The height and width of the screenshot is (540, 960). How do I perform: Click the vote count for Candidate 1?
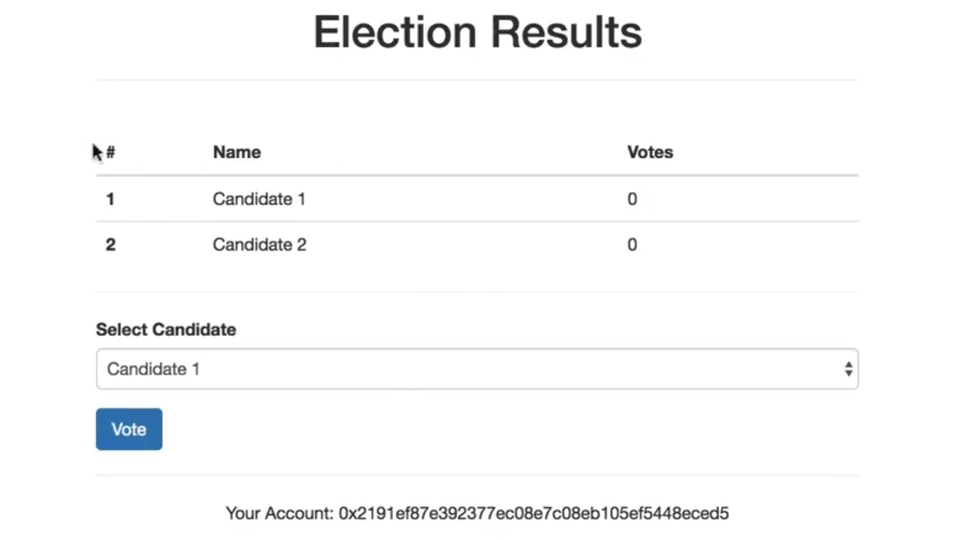point(632,199)
